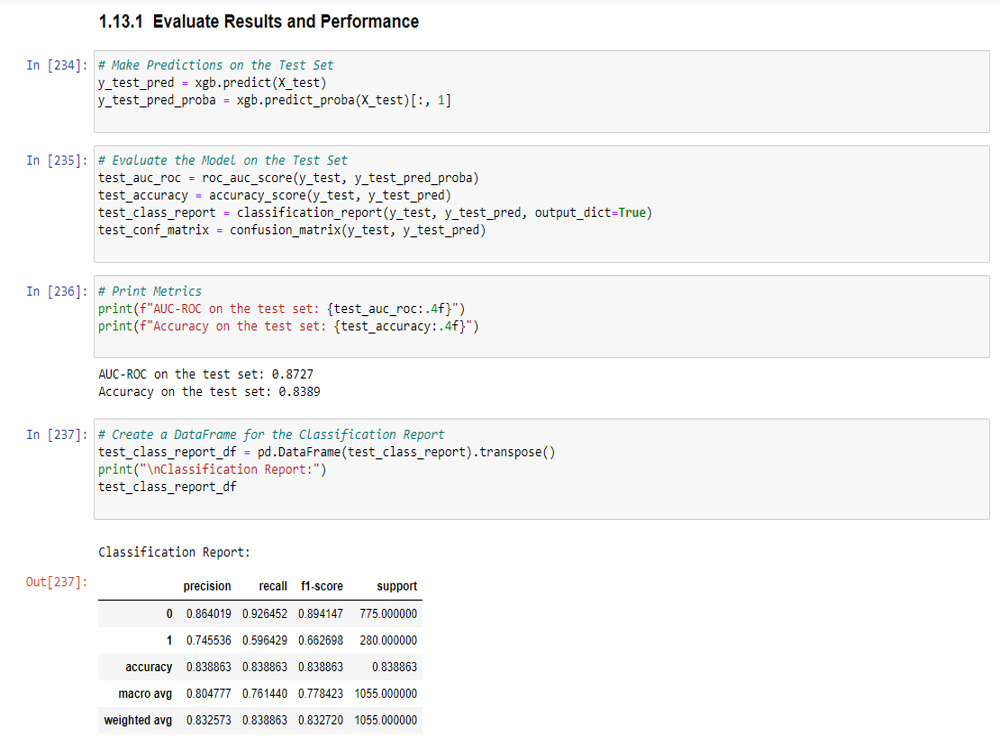Image resolution: width=1000 pixels, height=750 pixels.
Task: Click the test_accuracy accuracy_score line
Action: tap(274, 195)
